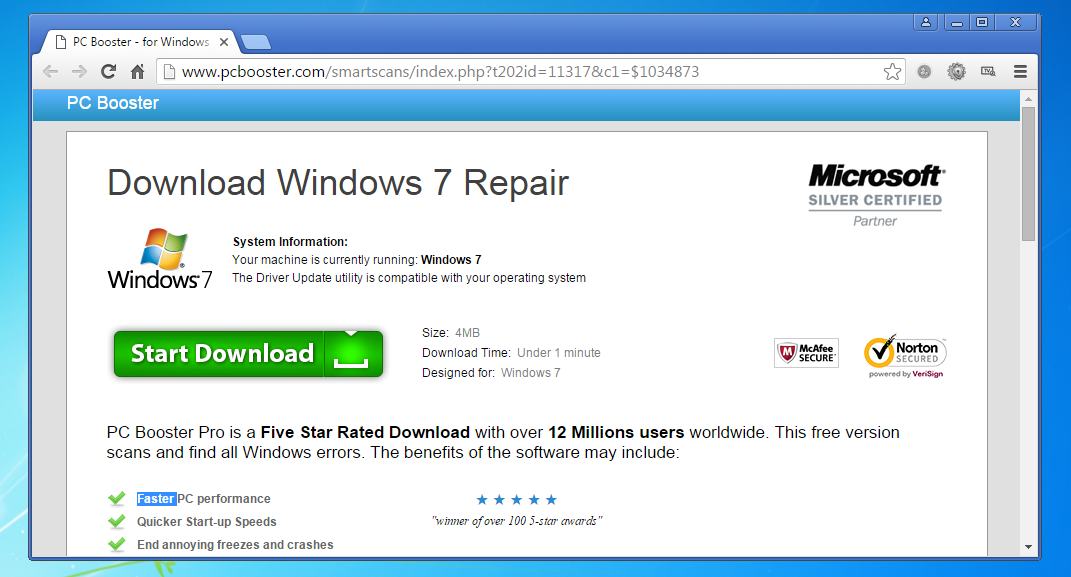Viewport: 1071px width, 577px height.
Task: Click the text Quicker Start-up Speeds
Action: click(206, 522)
